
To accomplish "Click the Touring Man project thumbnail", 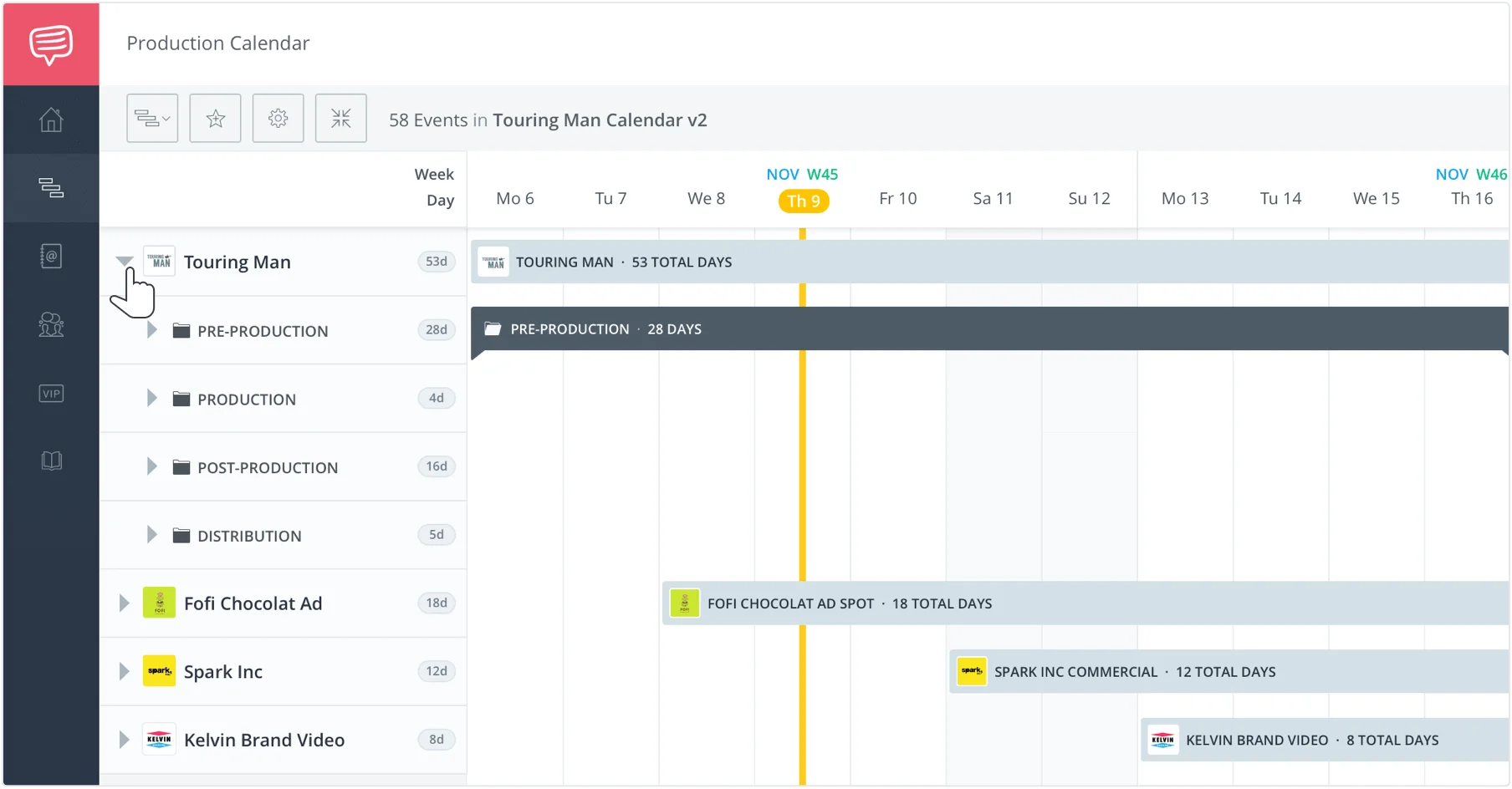I will (x=159, y=262).
